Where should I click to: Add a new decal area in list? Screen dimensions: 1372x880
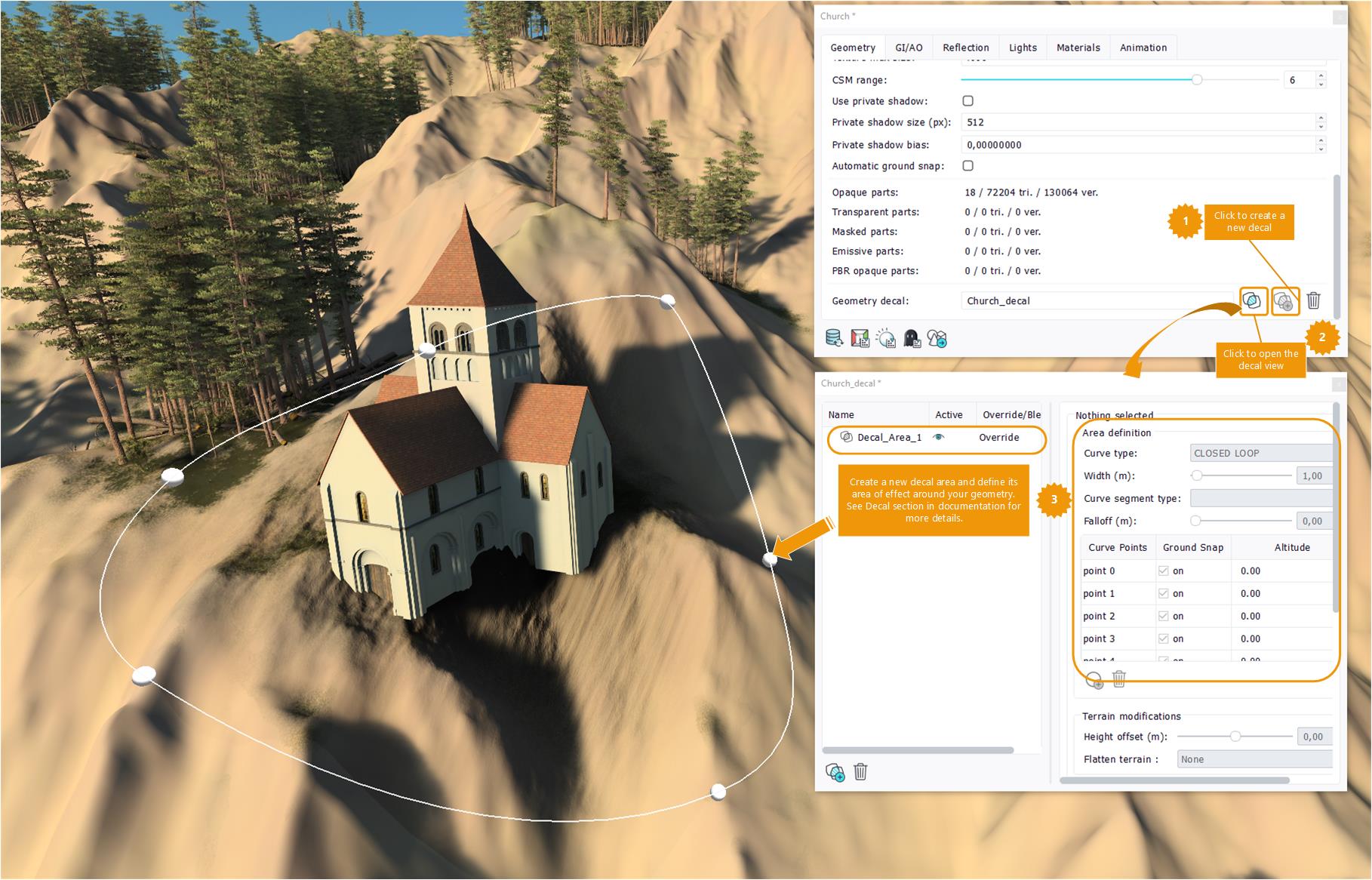point(835,772)
